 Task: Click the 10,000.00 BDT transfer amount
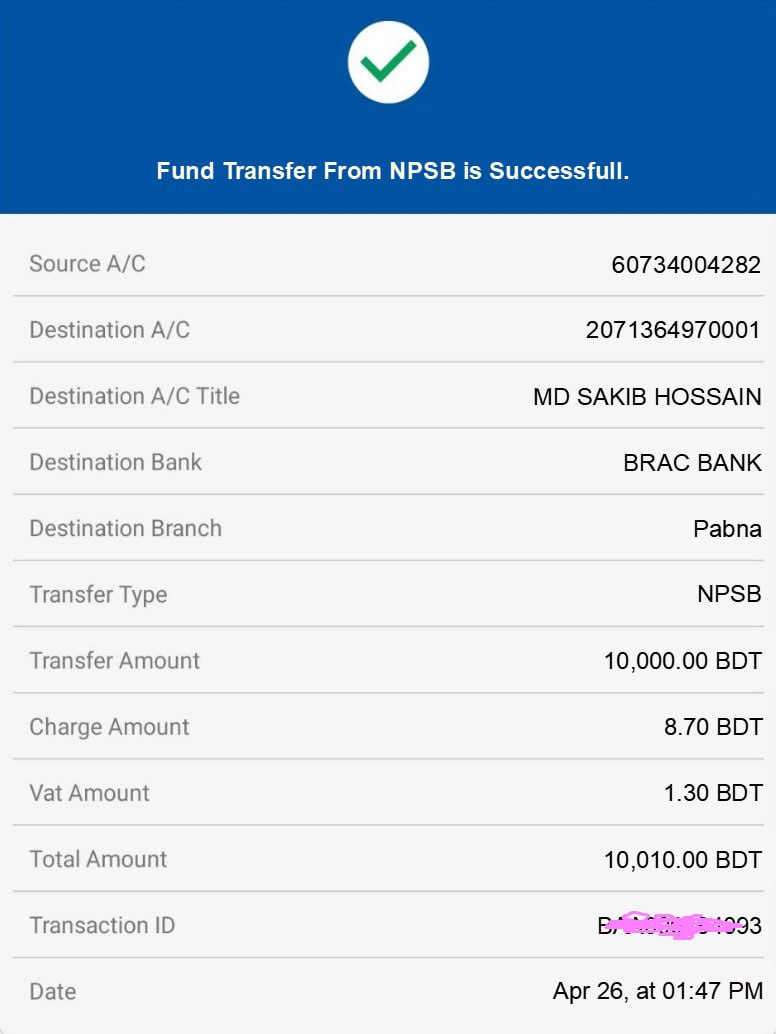point(682,661)
